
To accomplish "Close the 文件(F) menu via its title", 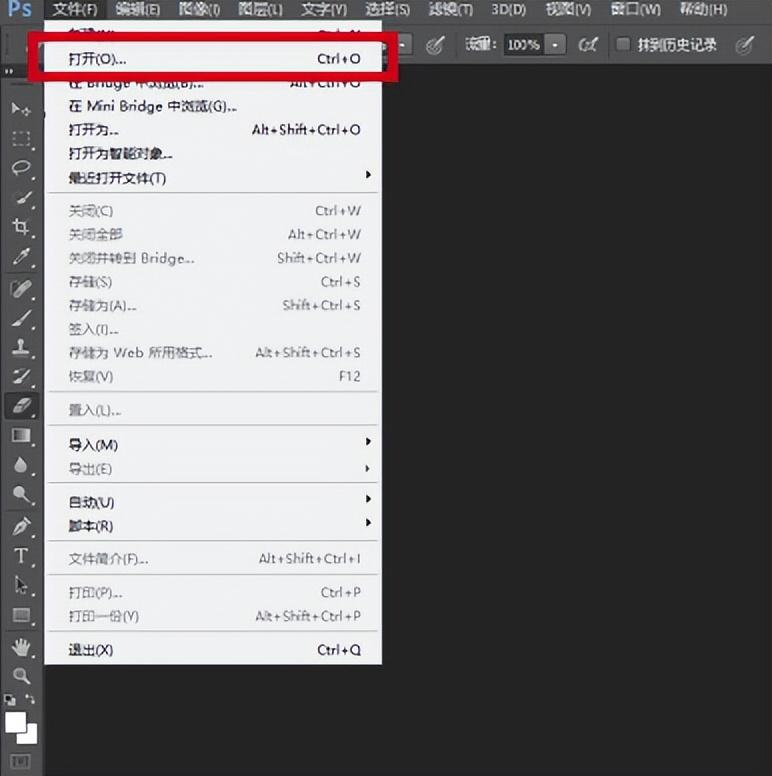I will [75, 9].
